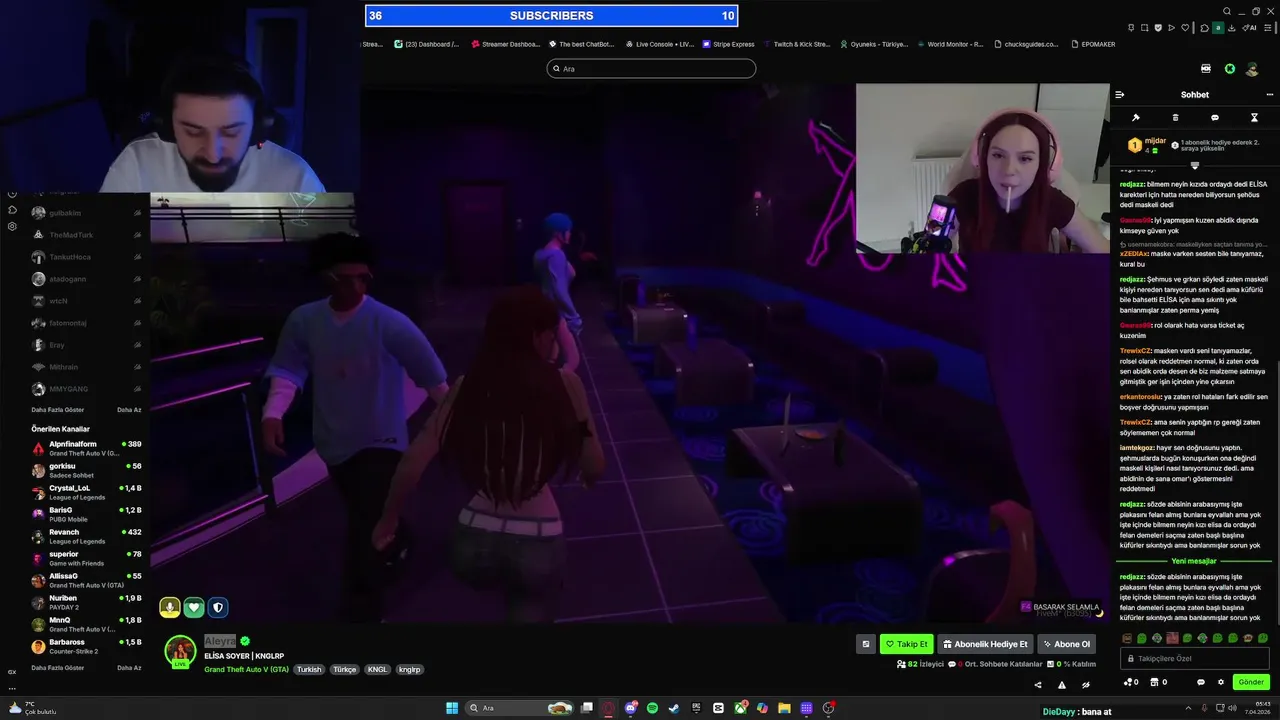Open the user profile avatar at top right
This screenshot has height=720, width=1280.
1252,69
